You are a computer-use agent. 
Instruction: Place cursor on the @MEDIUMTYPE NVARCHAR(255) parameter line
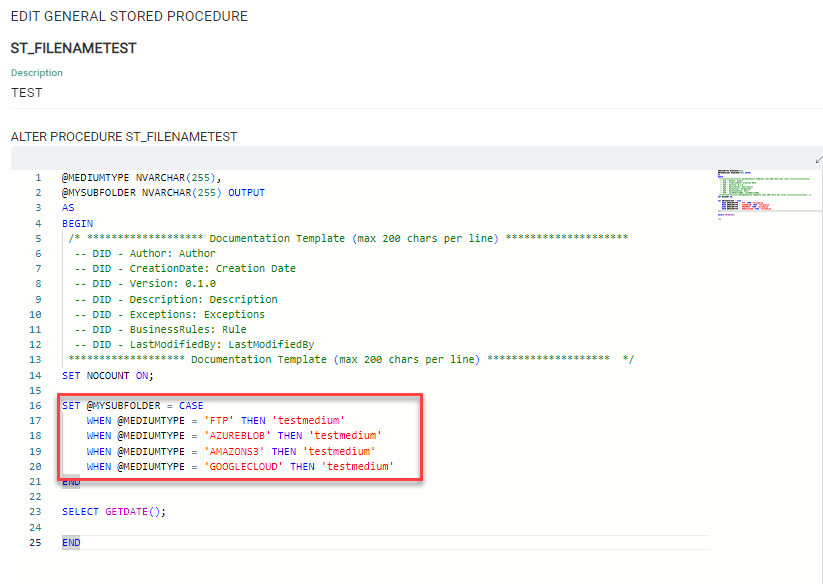click(141, 177)
